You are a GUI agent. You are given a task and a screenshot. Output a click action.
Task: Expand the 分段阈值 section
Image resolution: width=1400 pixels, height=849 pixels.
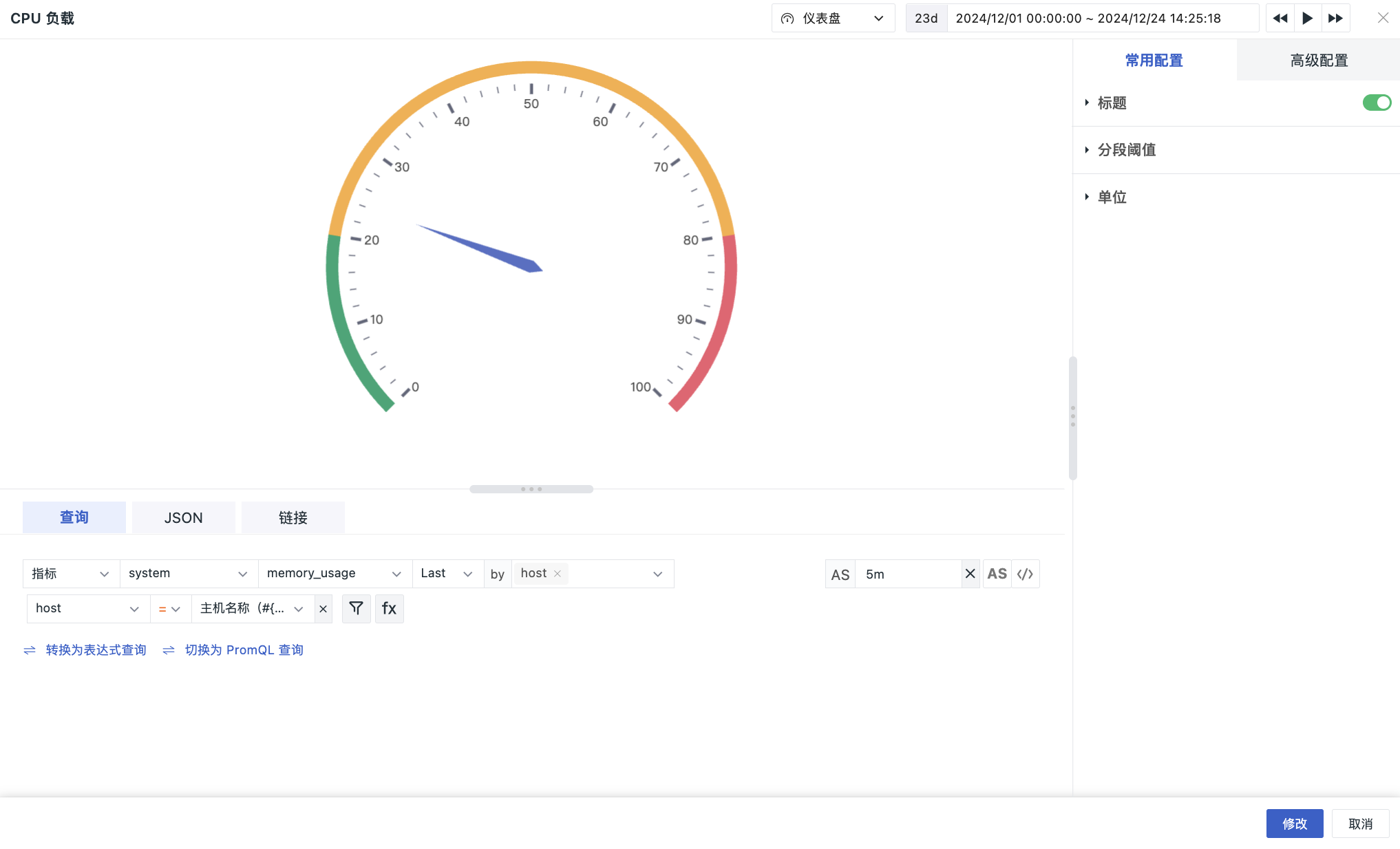coord(1126,150)
